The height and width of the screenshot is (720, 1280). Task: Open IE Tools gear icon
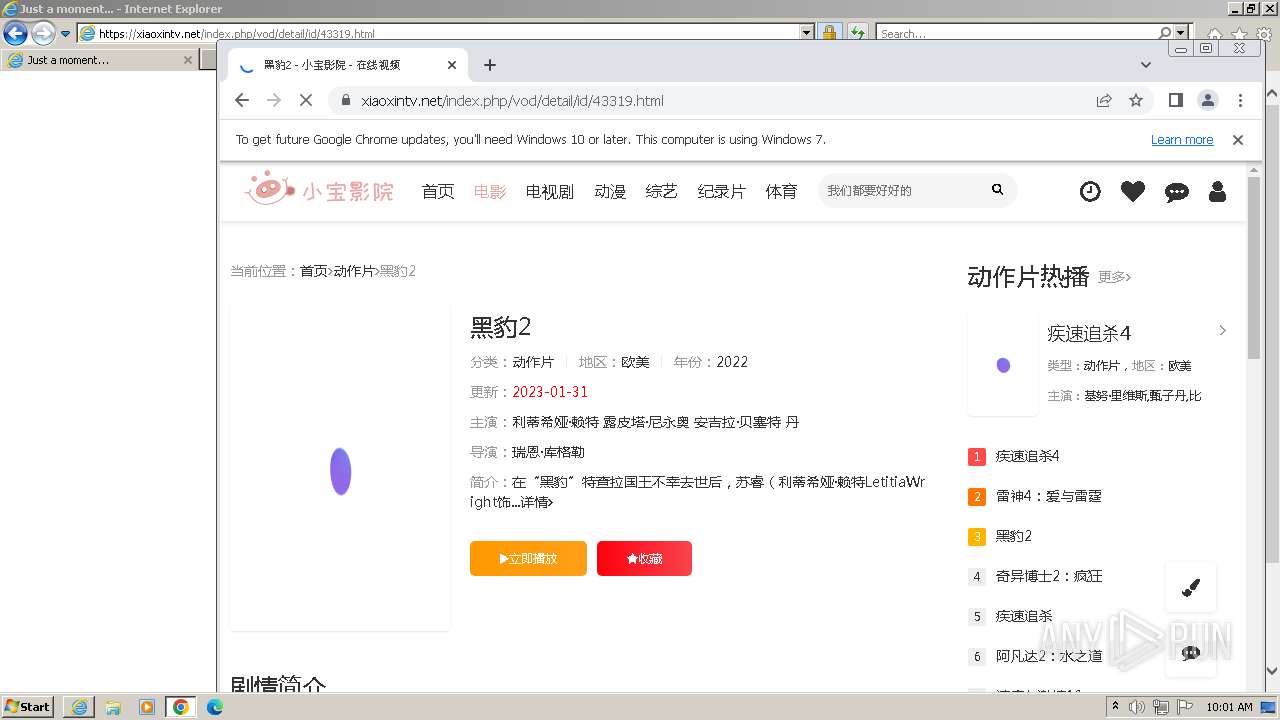[1263, 34]
